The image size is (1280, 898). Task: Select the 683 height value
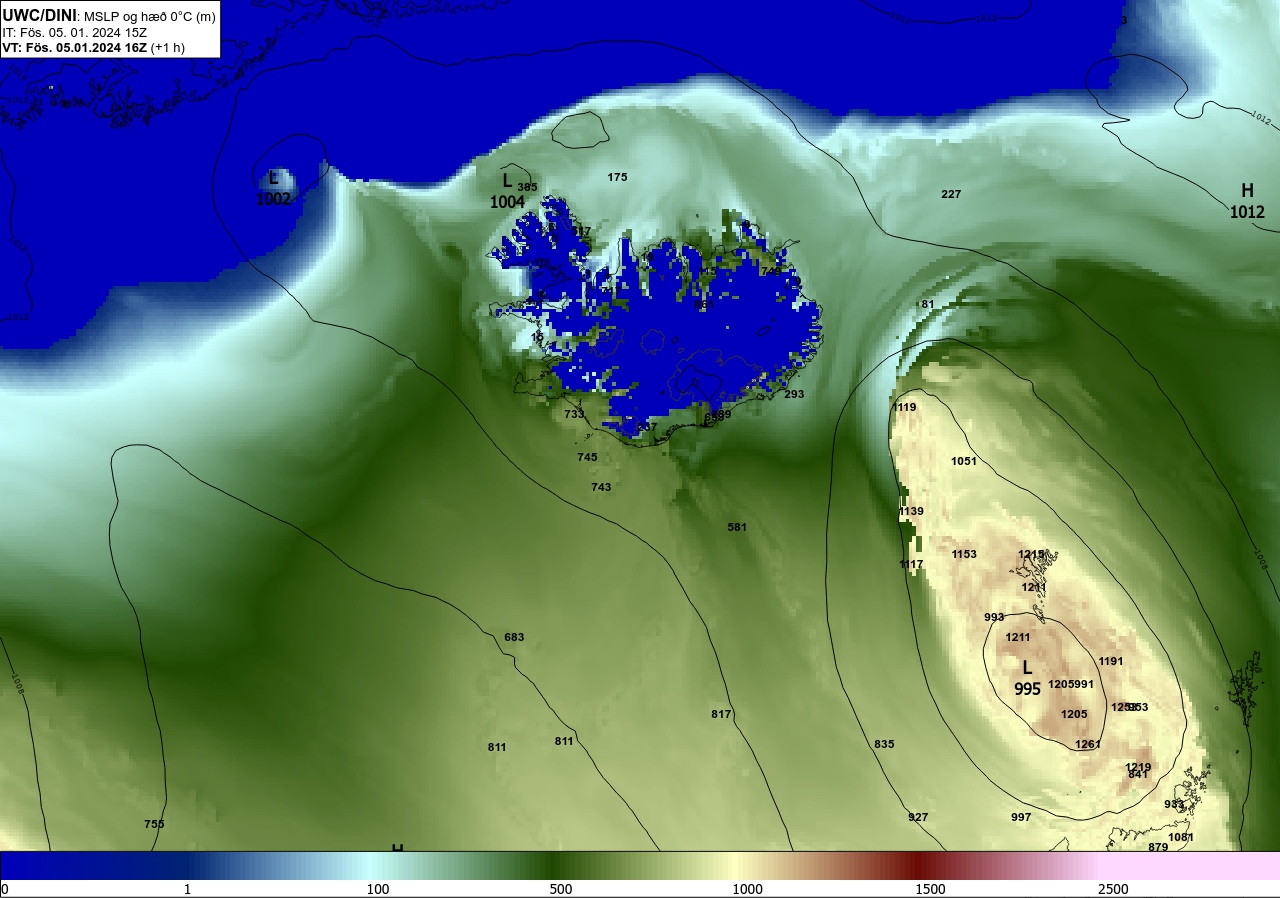click(x=514, y=637)
